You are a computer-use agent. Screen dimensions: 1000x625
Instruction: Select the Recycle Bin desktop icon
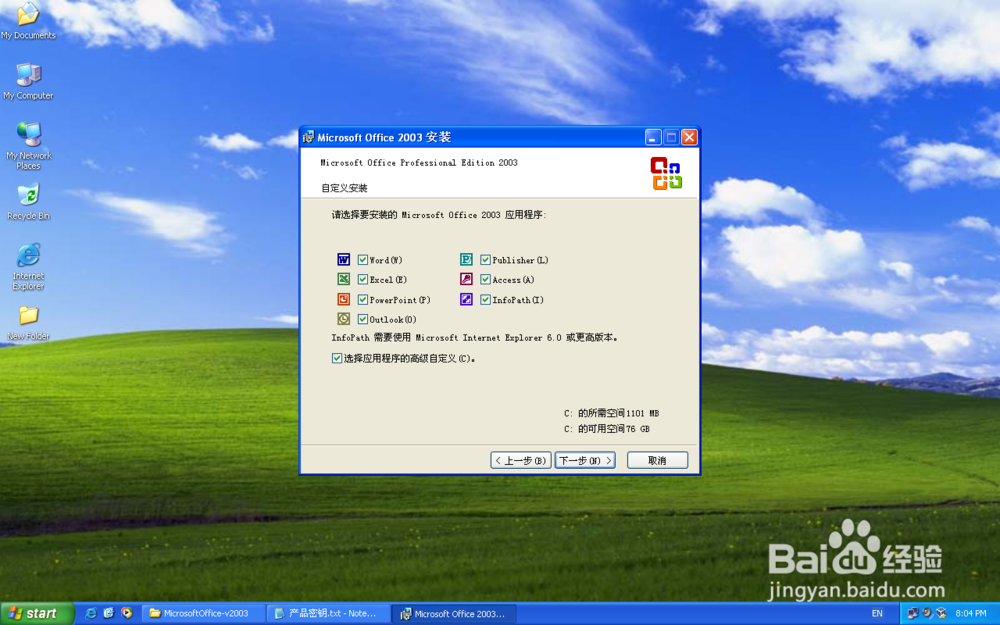pos(28,202)
